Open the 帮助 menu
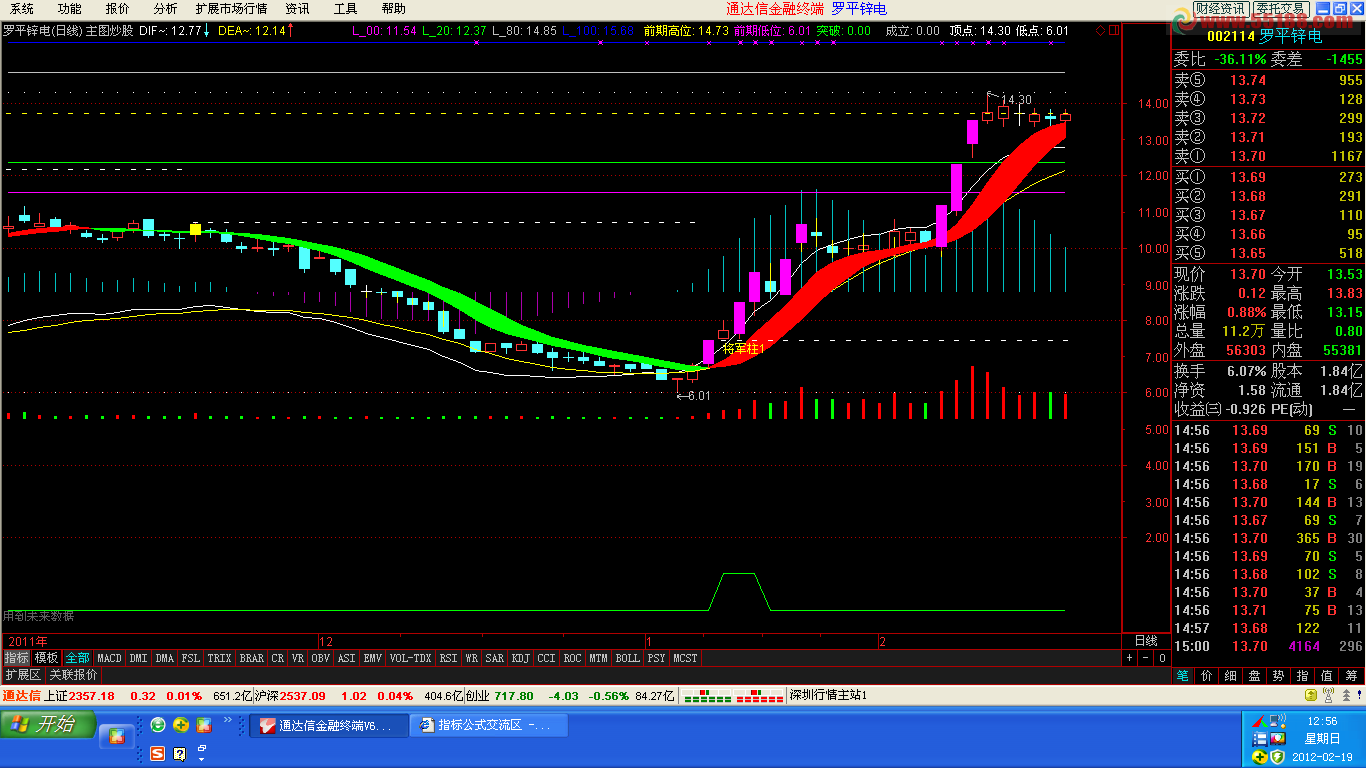 pos(393,9)
